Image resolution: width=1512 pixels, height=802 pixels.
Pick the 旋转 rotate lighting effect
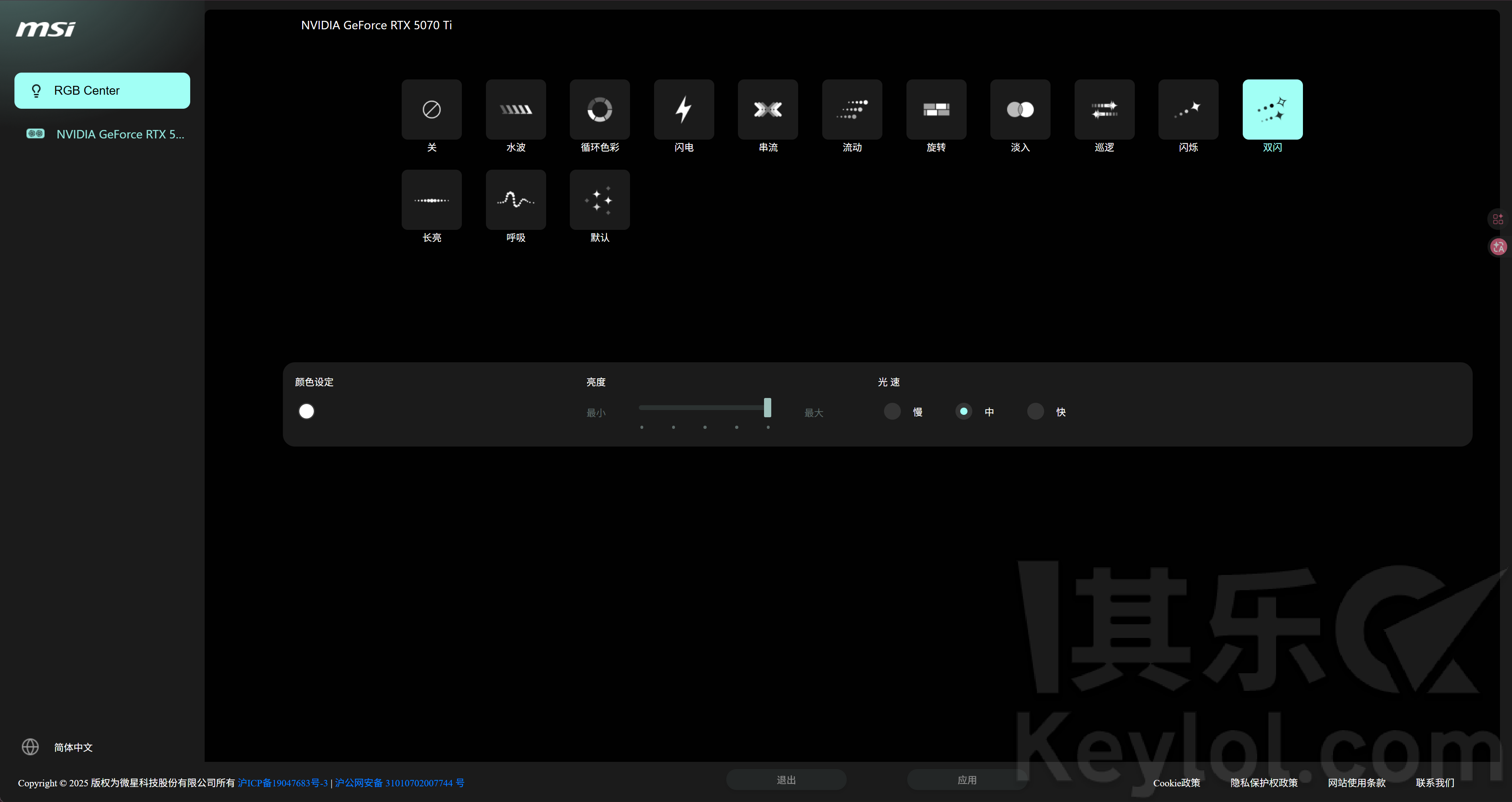[x=936, y=110]
